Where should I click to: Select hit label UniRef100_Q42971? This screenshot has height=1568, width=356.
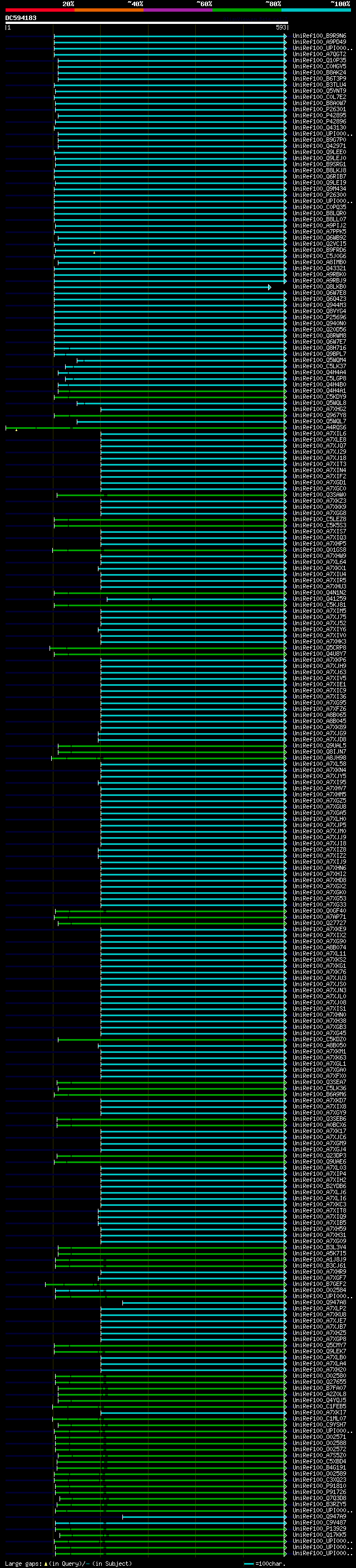pos(319,146)
